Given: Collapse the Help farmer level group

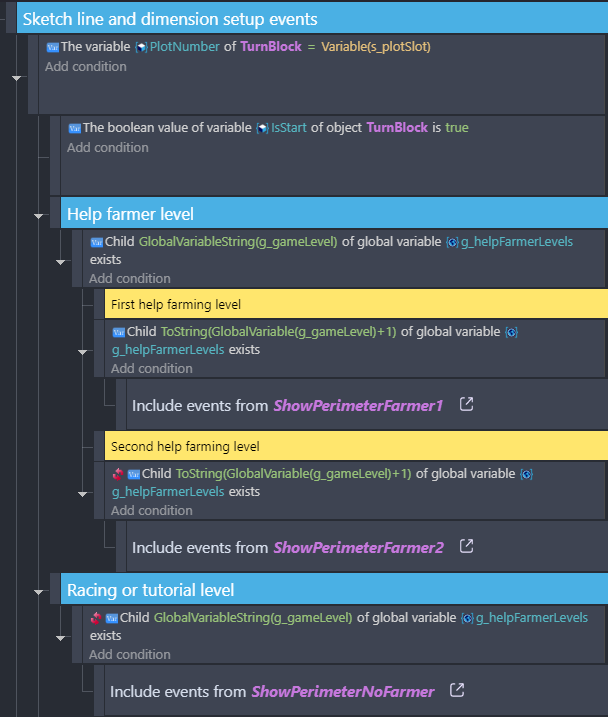Looking at the screenshot, I should 38,215.
